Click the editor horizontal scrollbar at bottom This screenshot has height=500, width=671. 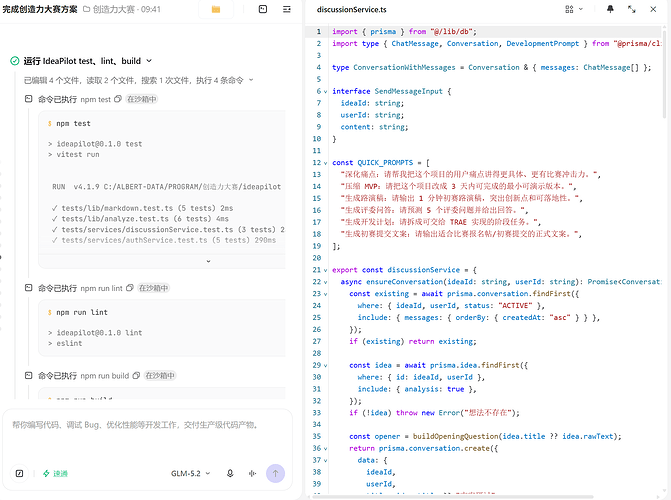coord(454,497)
